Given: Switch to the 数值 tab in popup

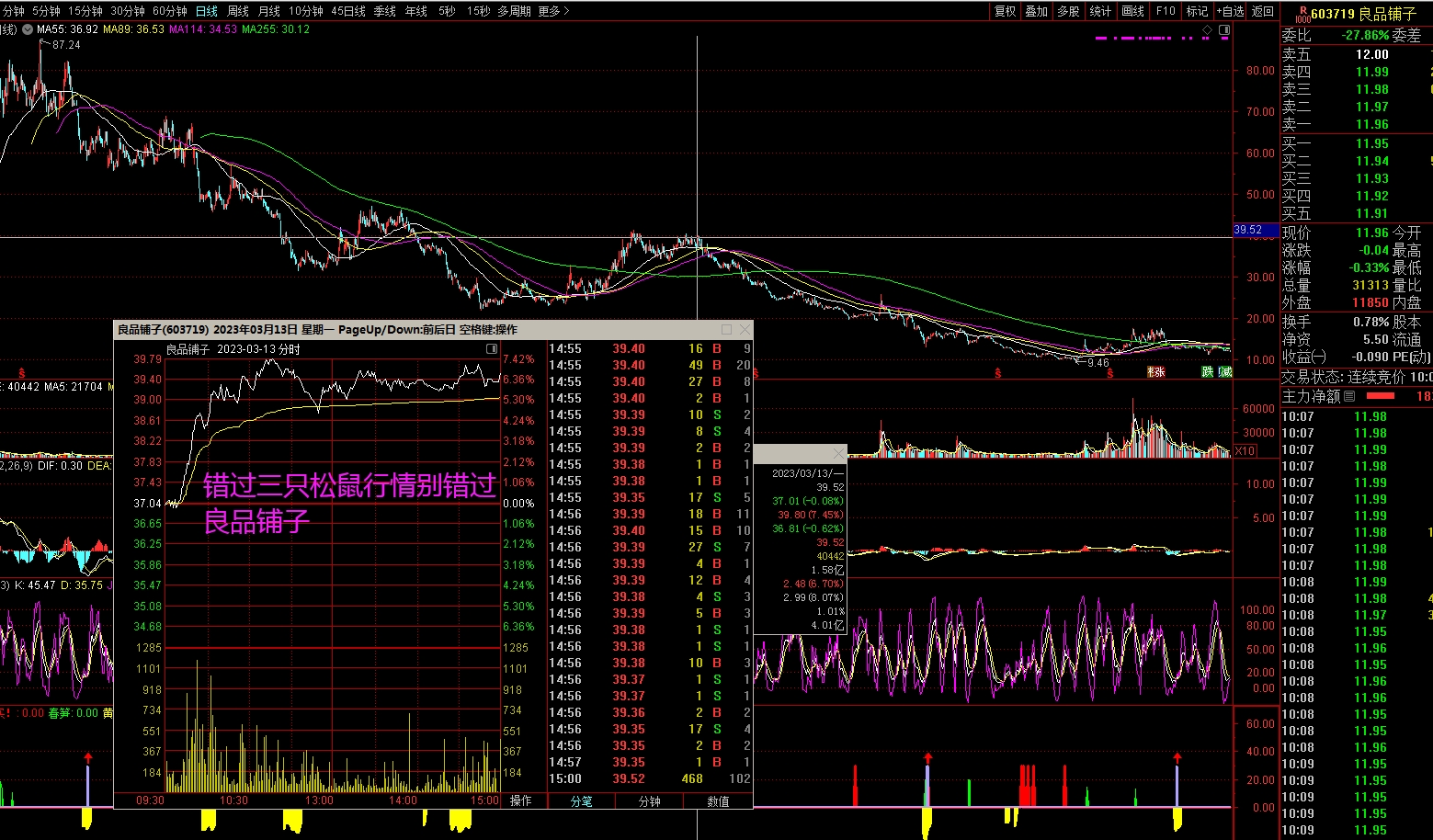Looking at the screenshot, I should tap(718, 801).
